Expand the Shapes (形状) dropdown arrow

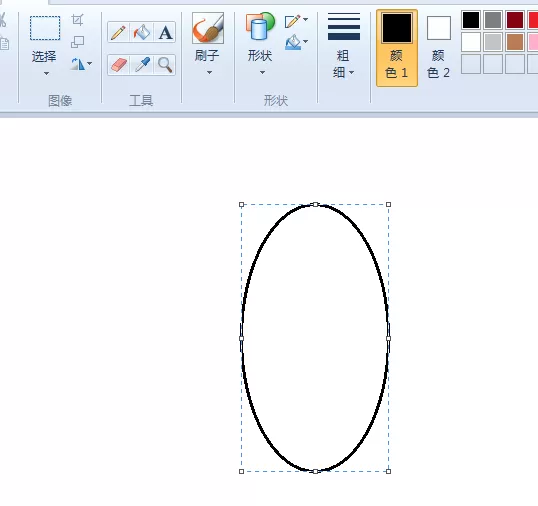pyautogui.click(x=262, y=72)
